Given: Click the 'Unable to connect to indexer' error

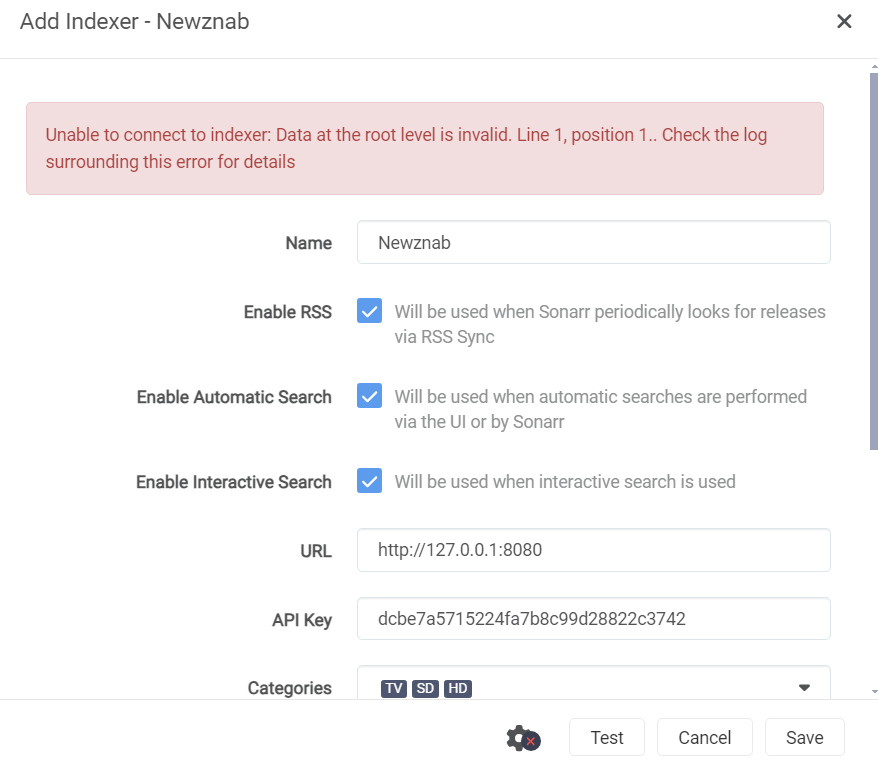Looking at the screenshot, I should [x=425, y=148].
